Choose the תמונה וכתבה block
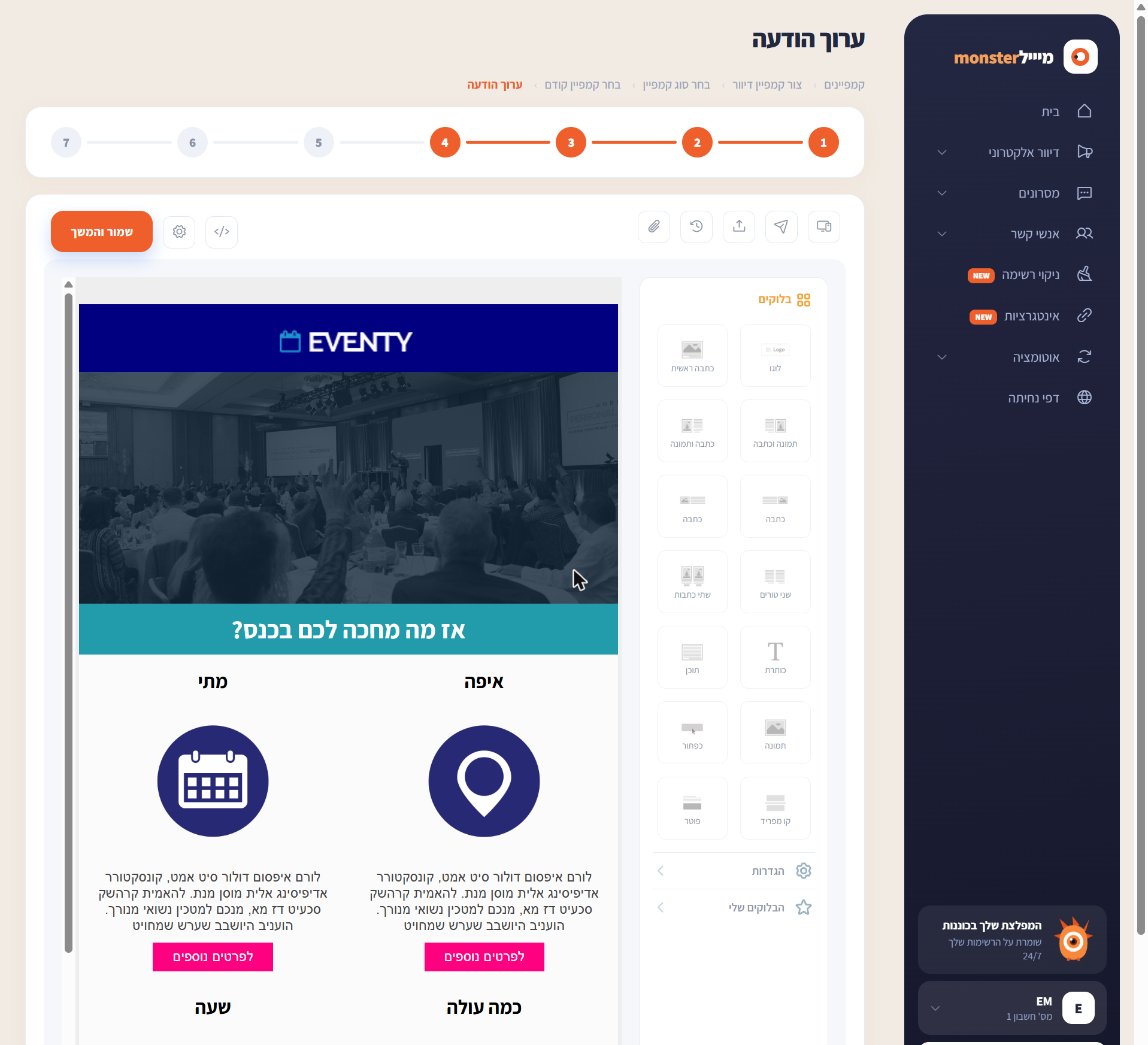Viewport: 1148px width, 1045px height. click(775, 431)
